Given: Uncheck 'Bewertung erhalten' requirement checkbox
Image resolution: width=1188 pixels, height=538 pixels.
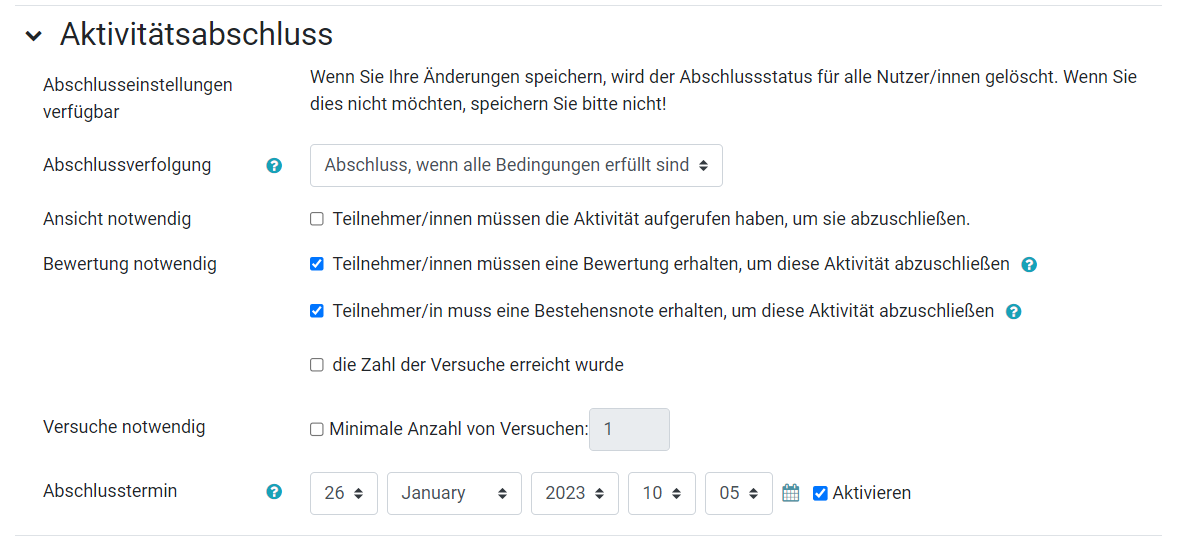Looking at the screenshot, I should pos(317,264).
